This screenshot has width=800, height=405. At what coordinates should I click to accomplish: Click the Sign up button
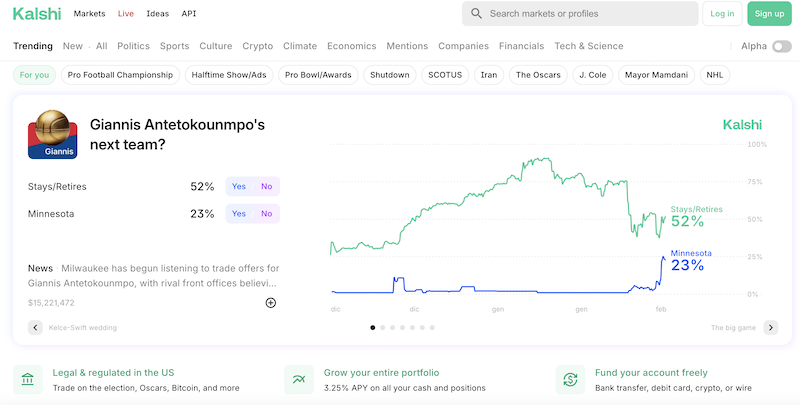coord(769,14)
